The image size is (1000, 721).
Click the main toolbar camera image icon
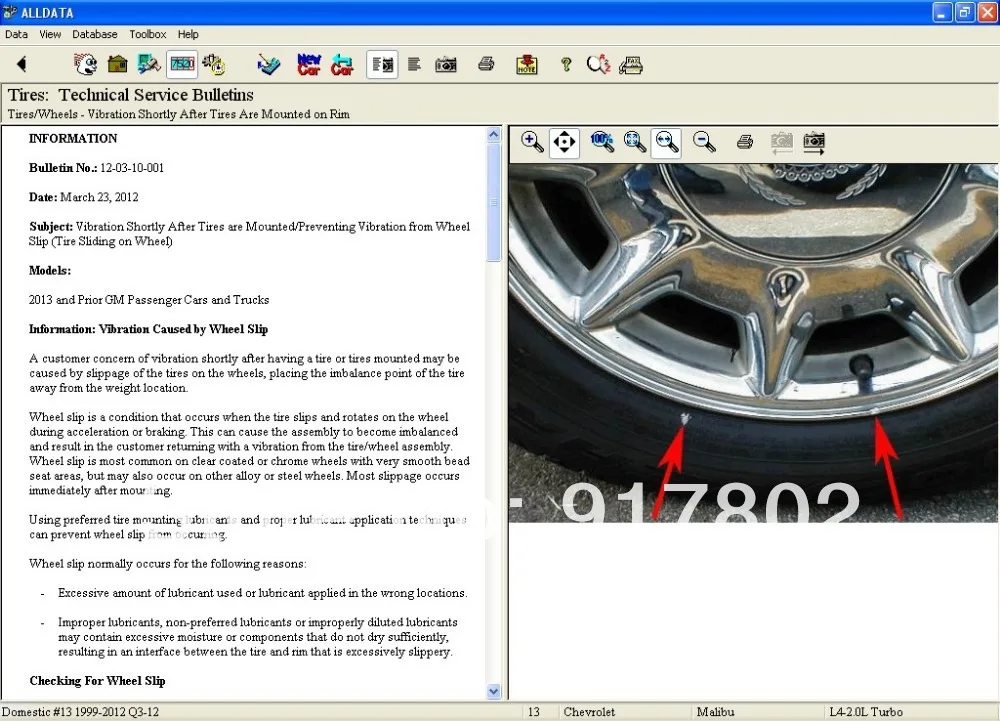[x=446, y=64]
